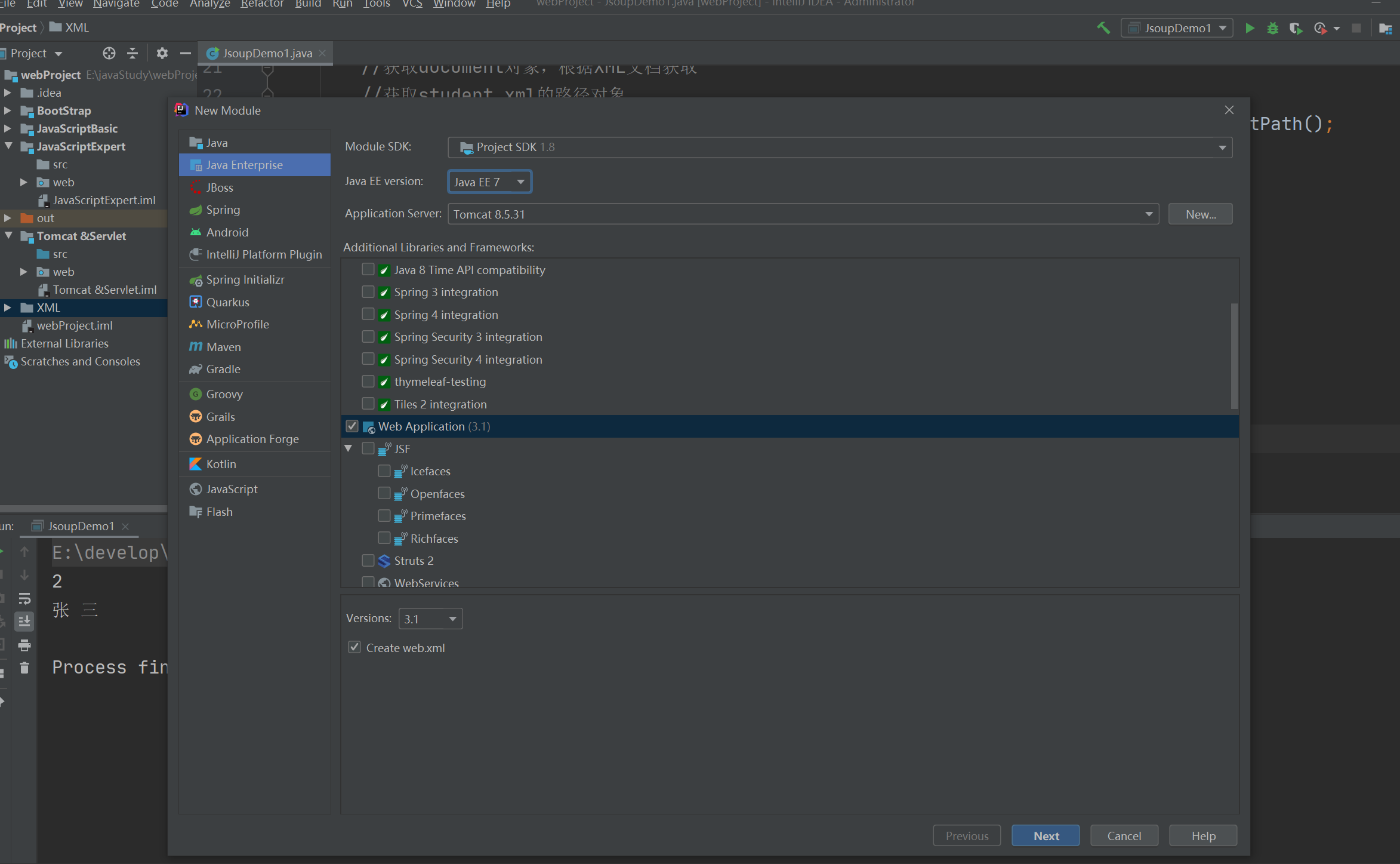1400x864 pixels.
Task: Click the stop square icon in toolbar
Action: tap(1356, 28)
